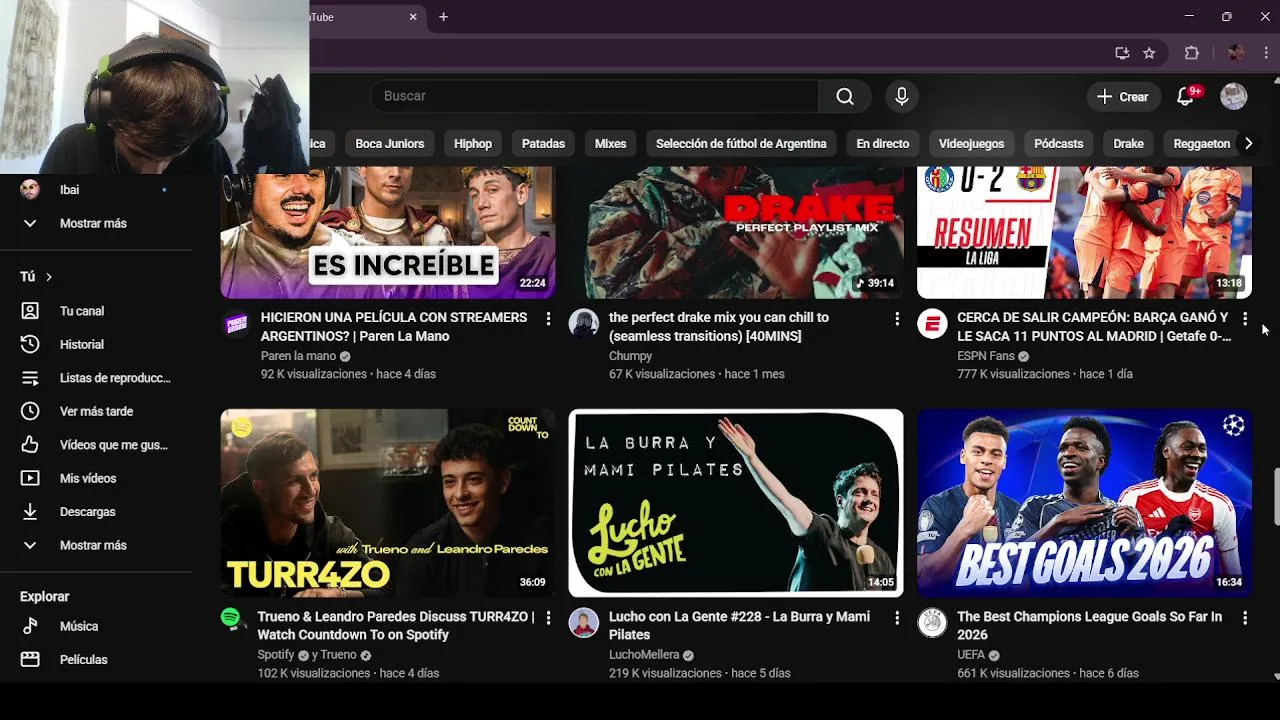Open HICIERON UNA PELÍCULA CON STREAMERS title
Screen dimensions: 1280x720
coord(394,326)
